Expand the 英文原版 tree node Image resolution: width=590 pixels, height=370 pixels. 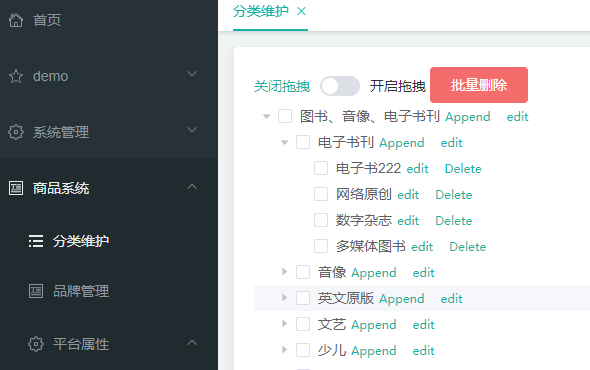[284, 298]
